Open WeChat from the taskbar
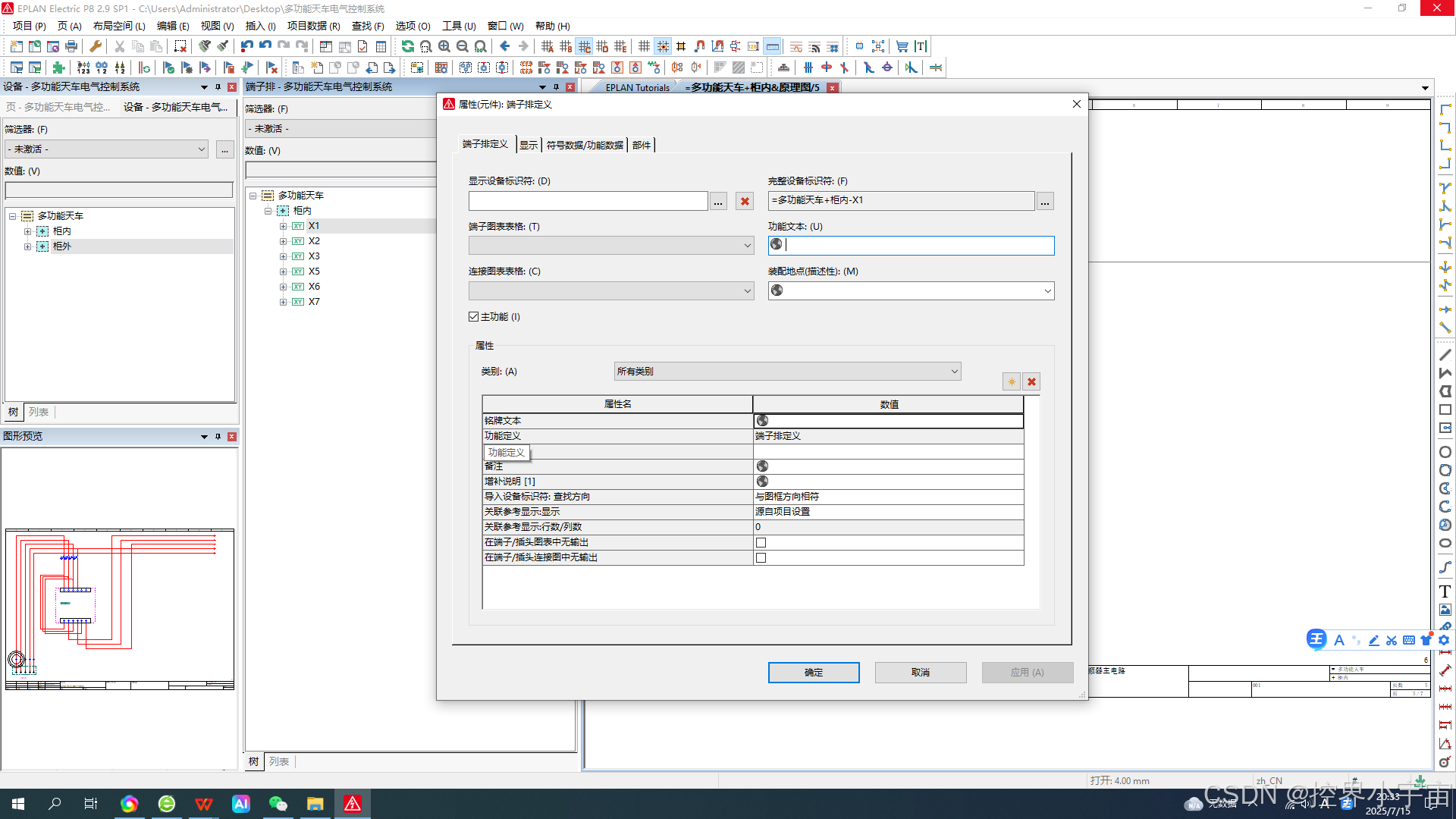The image size is (1456, 819). click(x=278, y=804)
